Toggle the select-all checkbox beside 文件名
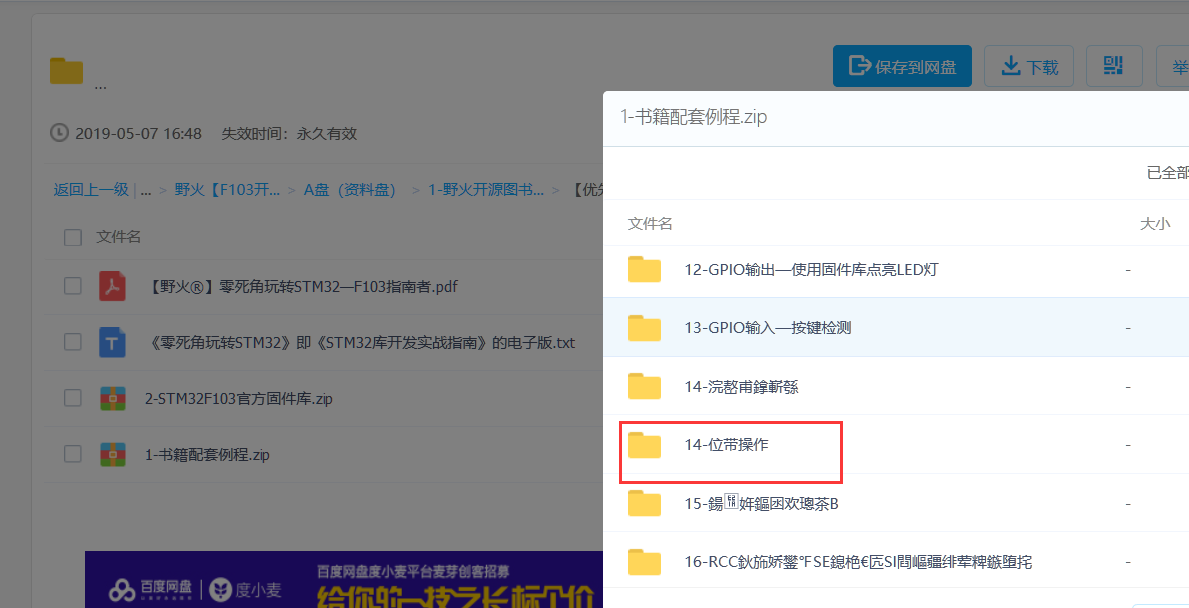The height and width of the screenshot is (608, 1189). [x=73, y=237]
